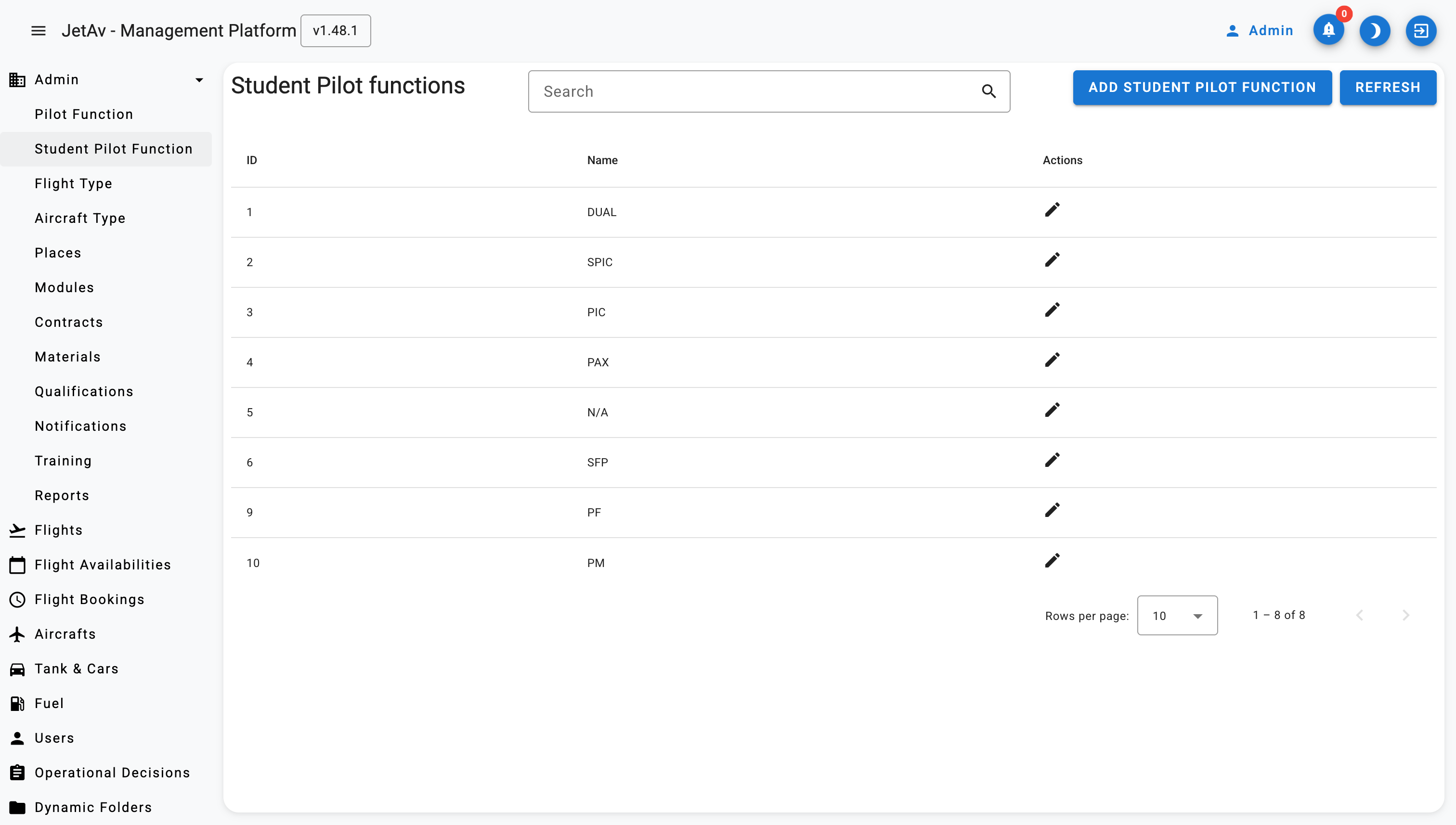The width and height of the screenshot is (1456, 825).
Task: Click the hamburger menu icon
Action: pos(38,31)
